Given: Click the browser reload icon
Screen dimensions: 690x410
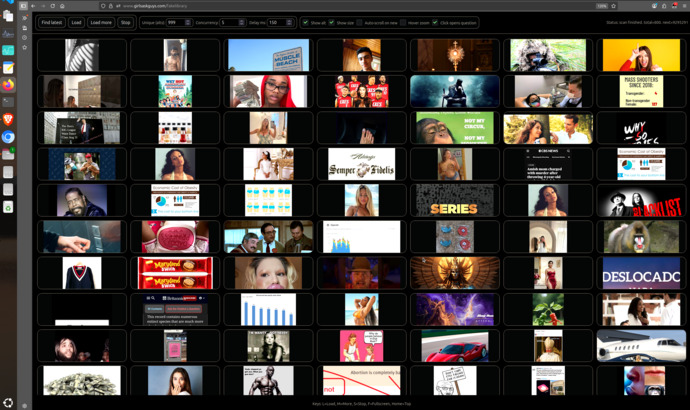Looking at the screenshot, I should (x=52, y=6).
